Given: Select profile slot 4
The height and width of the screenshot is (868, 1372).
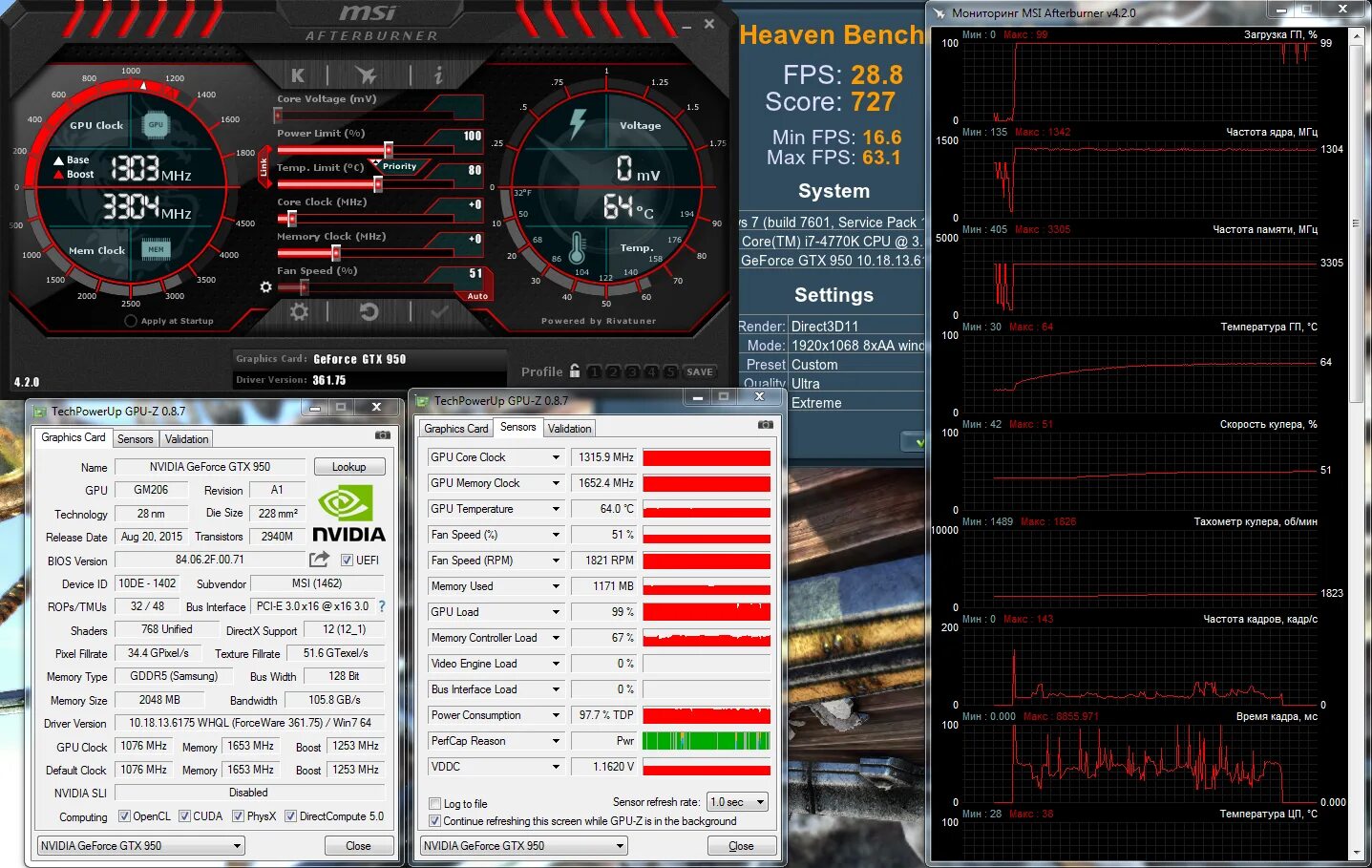Looking at the screenshot, I should coord(652,371).
